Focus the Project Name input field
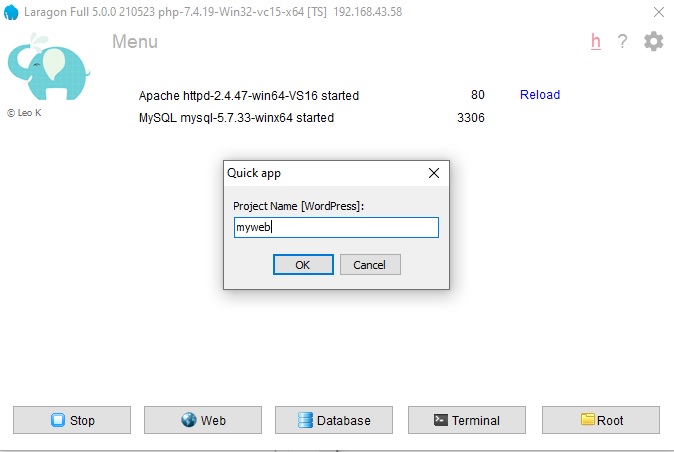Viewport: 674px width, 452px height. [x=336, y=227]
